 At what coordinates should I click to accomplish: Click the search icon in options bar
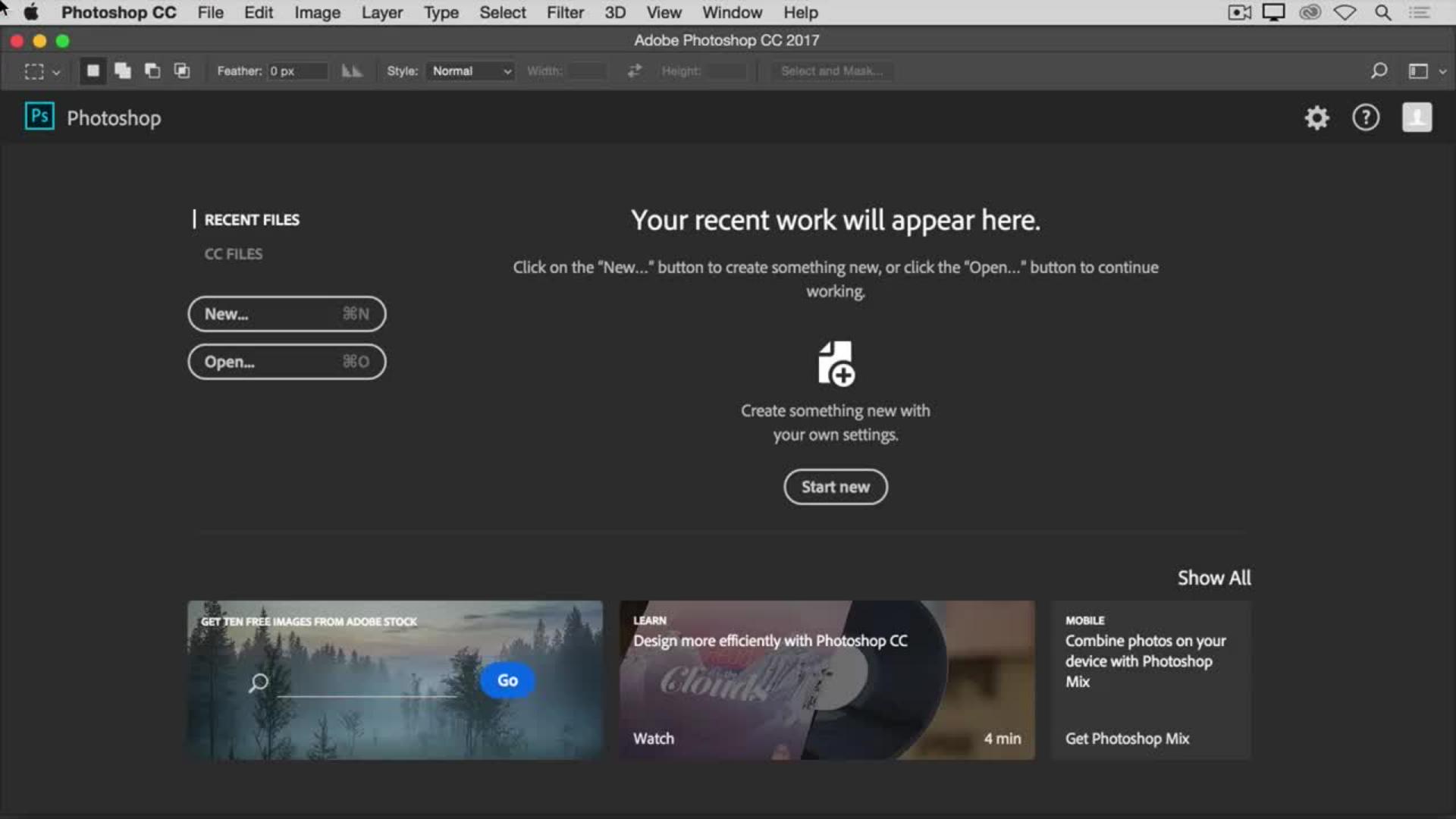click(1379, 71)
